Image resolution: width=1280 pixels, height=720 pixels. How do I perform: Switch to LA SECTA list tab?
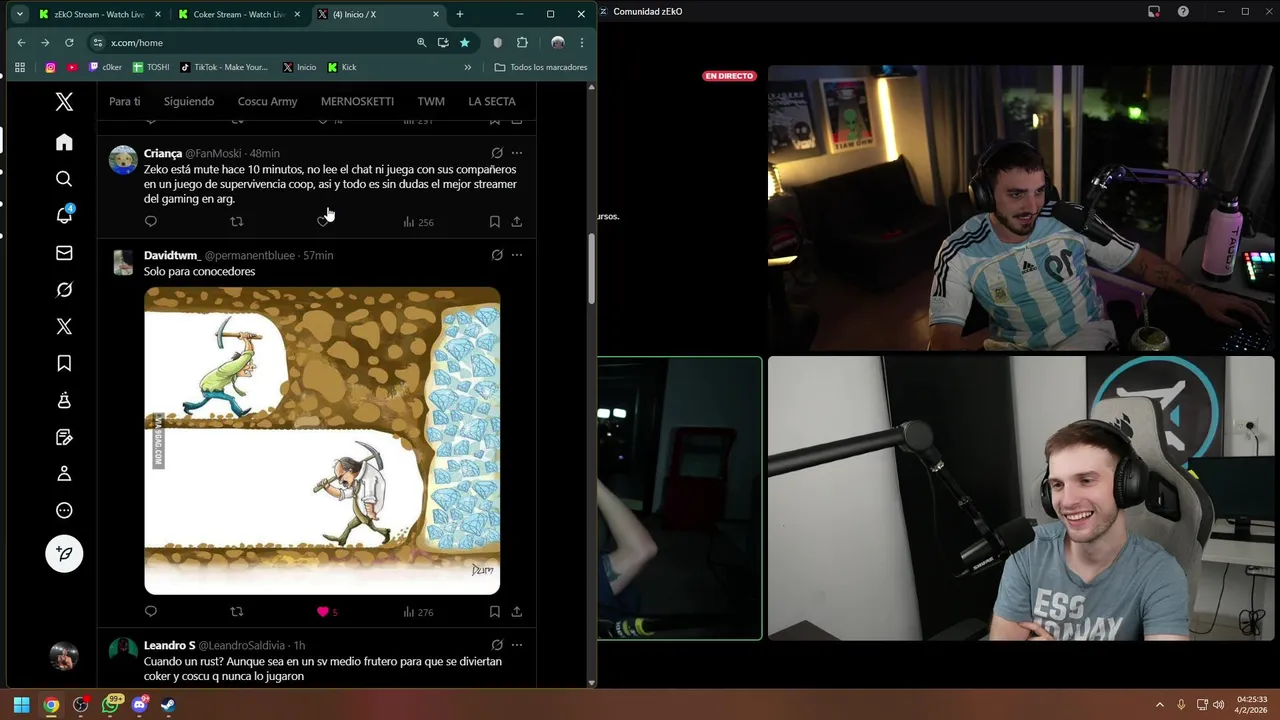click(492, 101)
